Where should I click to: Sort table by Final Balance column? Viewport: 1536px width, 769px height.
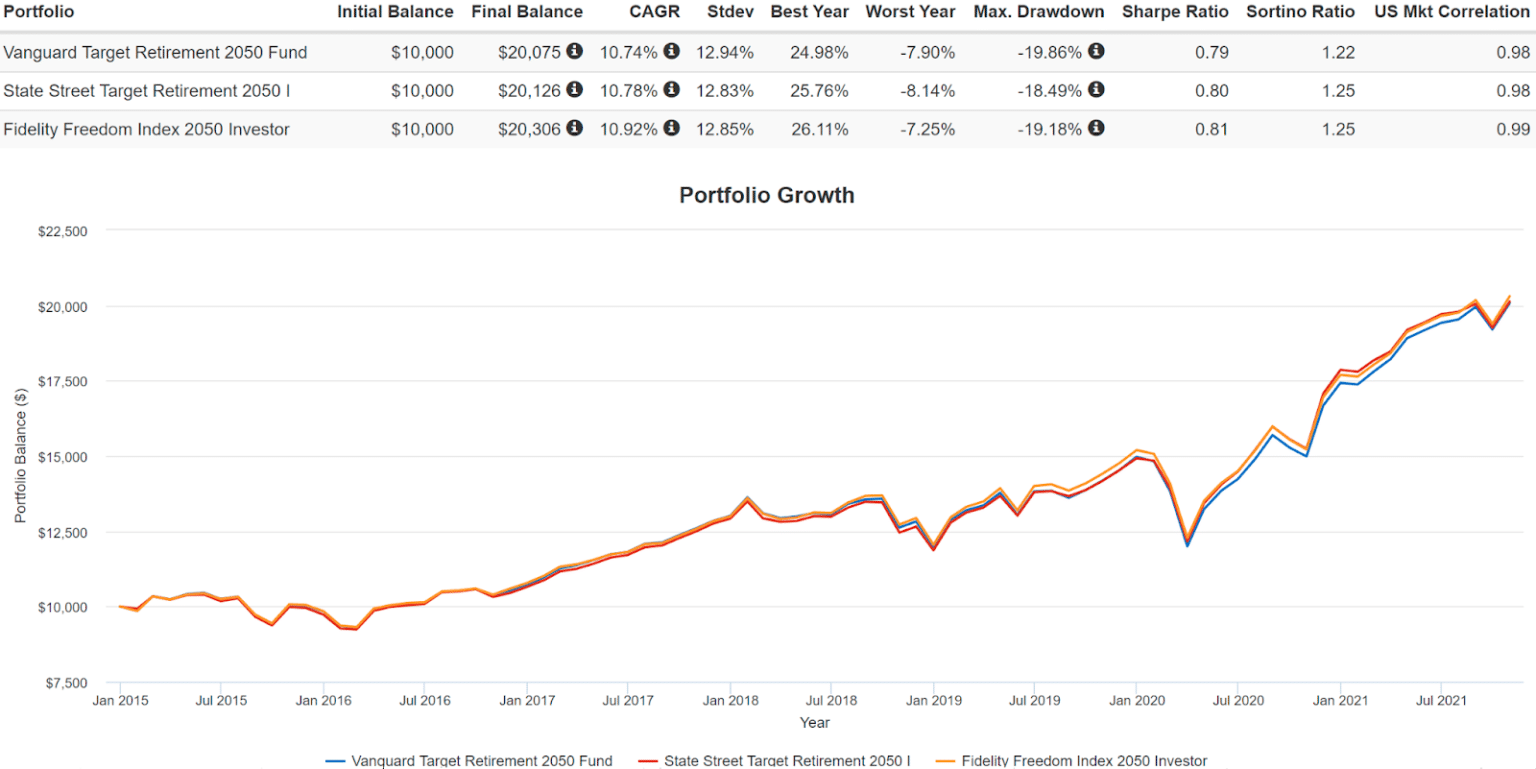click(528, 12)
